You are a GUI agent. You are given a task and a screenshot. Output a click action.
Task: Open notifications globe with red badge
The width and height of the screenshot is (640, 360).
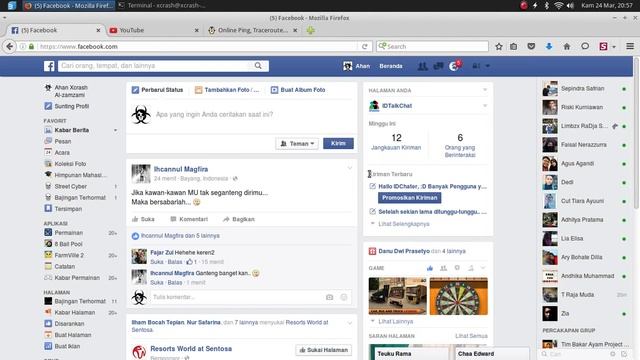point(454,66)
